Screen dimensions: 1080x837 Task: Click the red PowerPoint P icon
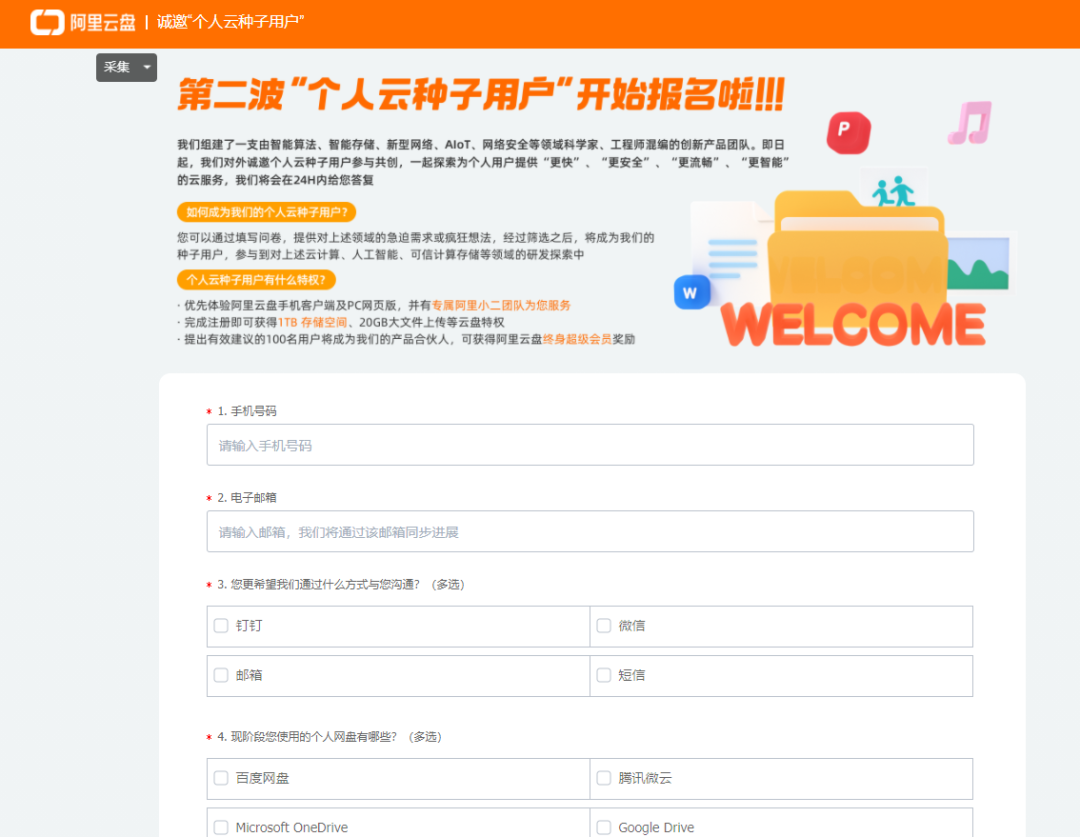pyautogui.click(x=848, y=132)
